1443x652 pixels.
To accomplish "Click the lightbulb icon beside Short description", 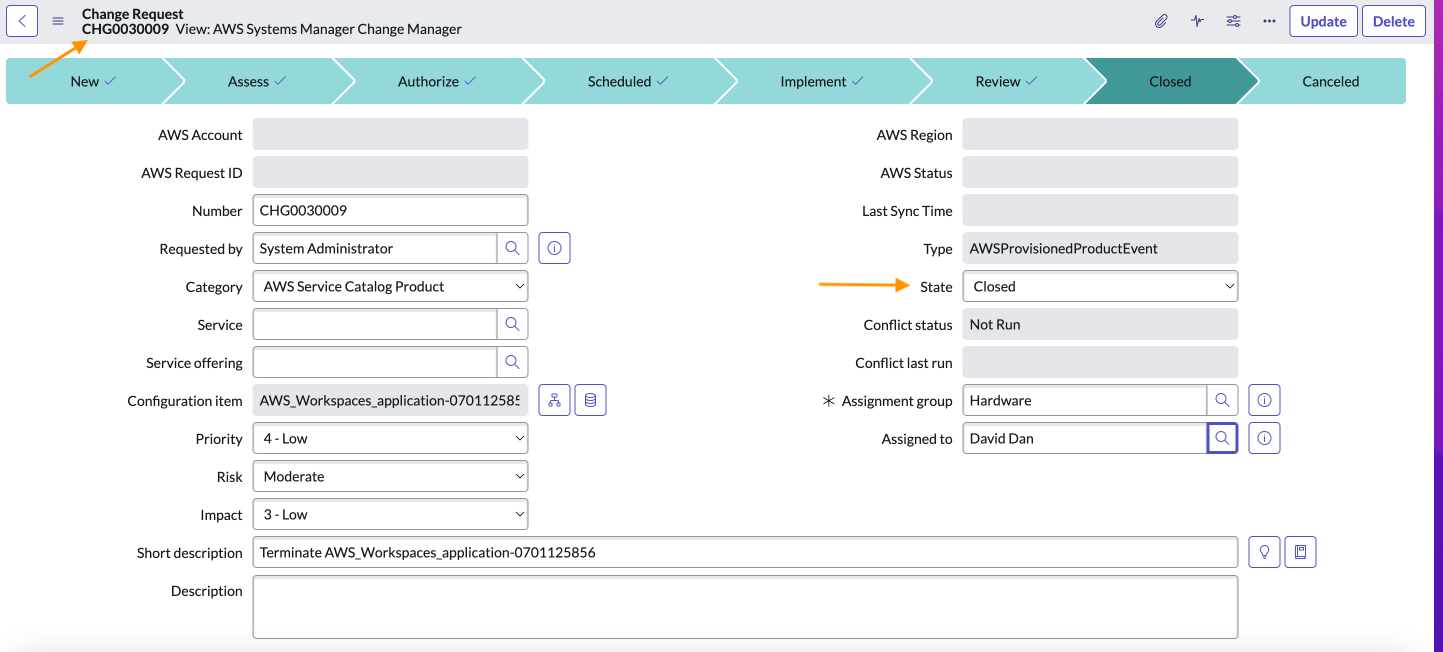I will coord(1264,551).
